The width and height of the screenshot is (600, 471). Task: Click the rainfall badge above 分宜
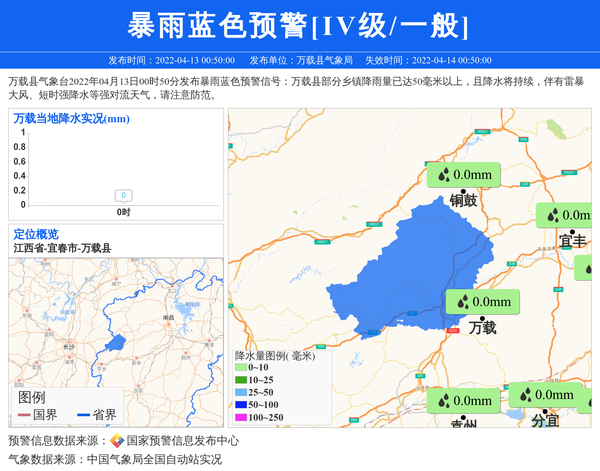(x=545, y=394)
